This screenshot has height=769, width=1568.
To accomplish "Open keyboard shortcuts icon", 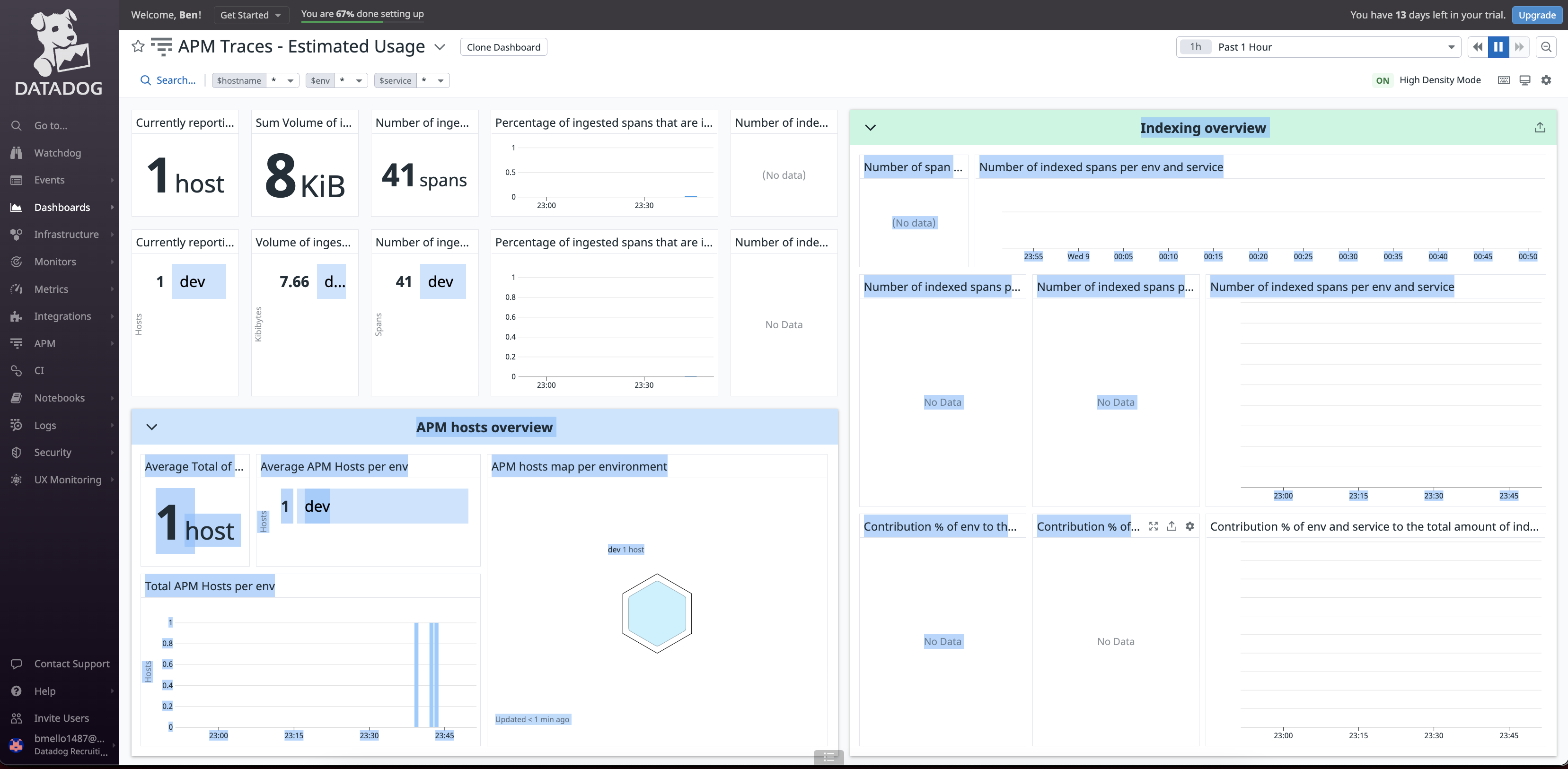I will 1504,80.
